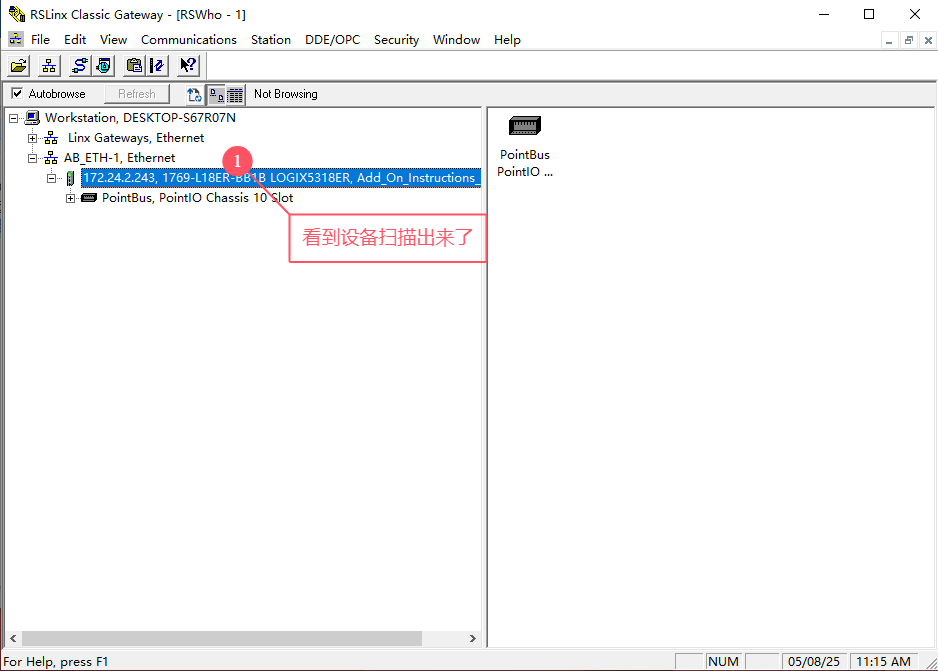The height and width of the screenshot is (671, 938).
Task: Click the For Help, press F1 text
Action: pyautogui.click(x=56, y=662)
